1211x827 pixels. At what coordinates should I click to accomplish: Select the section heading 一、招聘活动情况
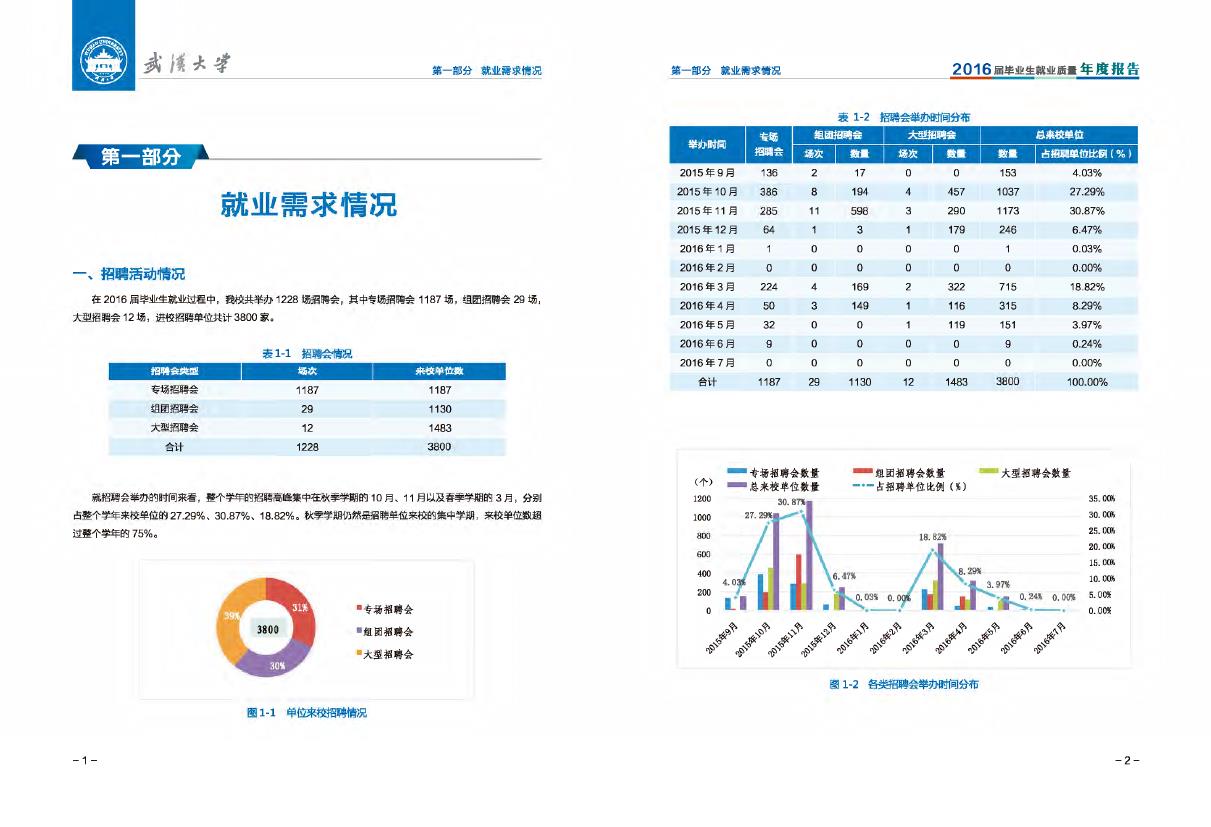pyautogui.click(x=130, y=274)
